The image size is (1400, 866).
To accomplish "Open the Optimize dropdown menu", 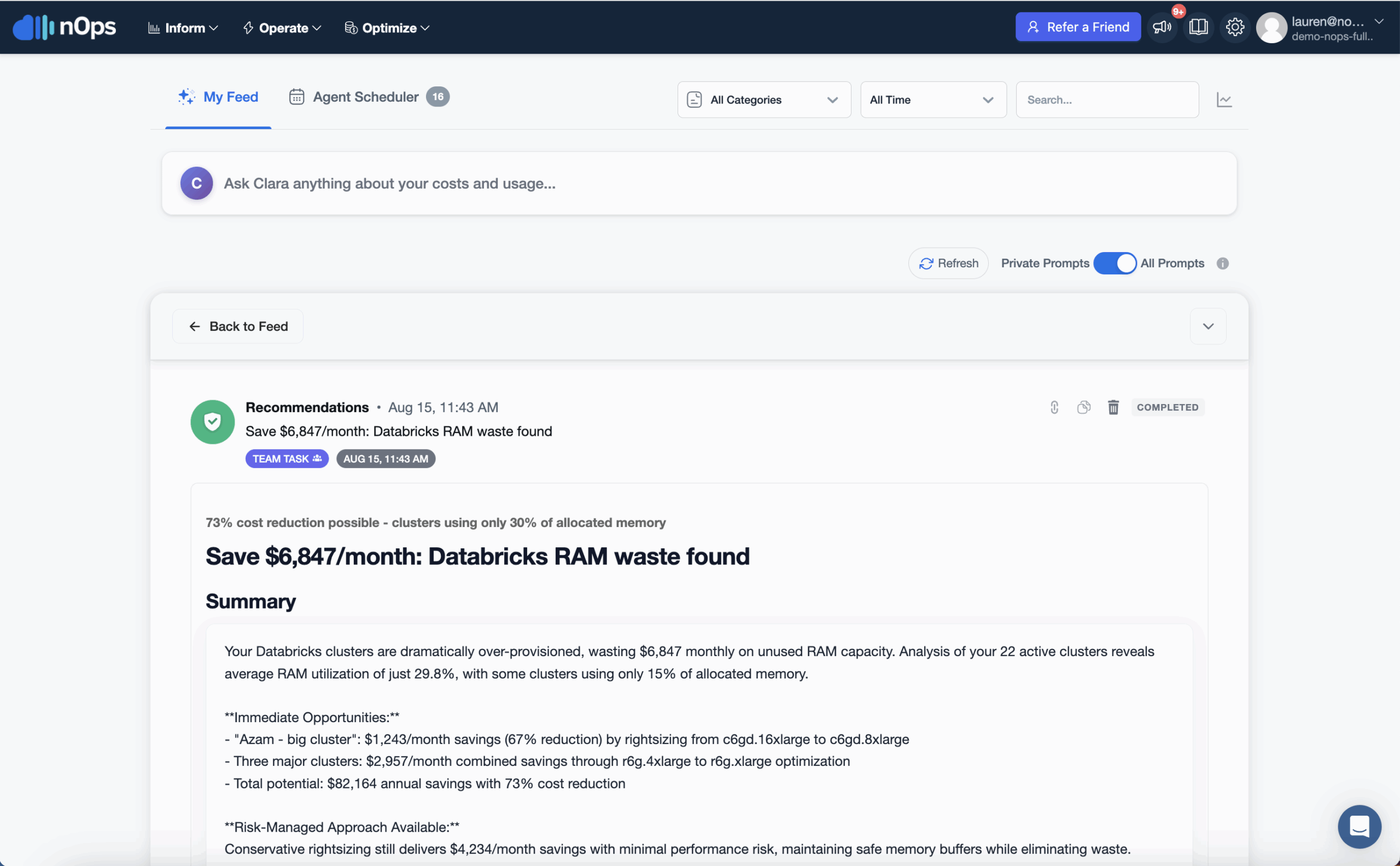I will click(x=387, y=27).
